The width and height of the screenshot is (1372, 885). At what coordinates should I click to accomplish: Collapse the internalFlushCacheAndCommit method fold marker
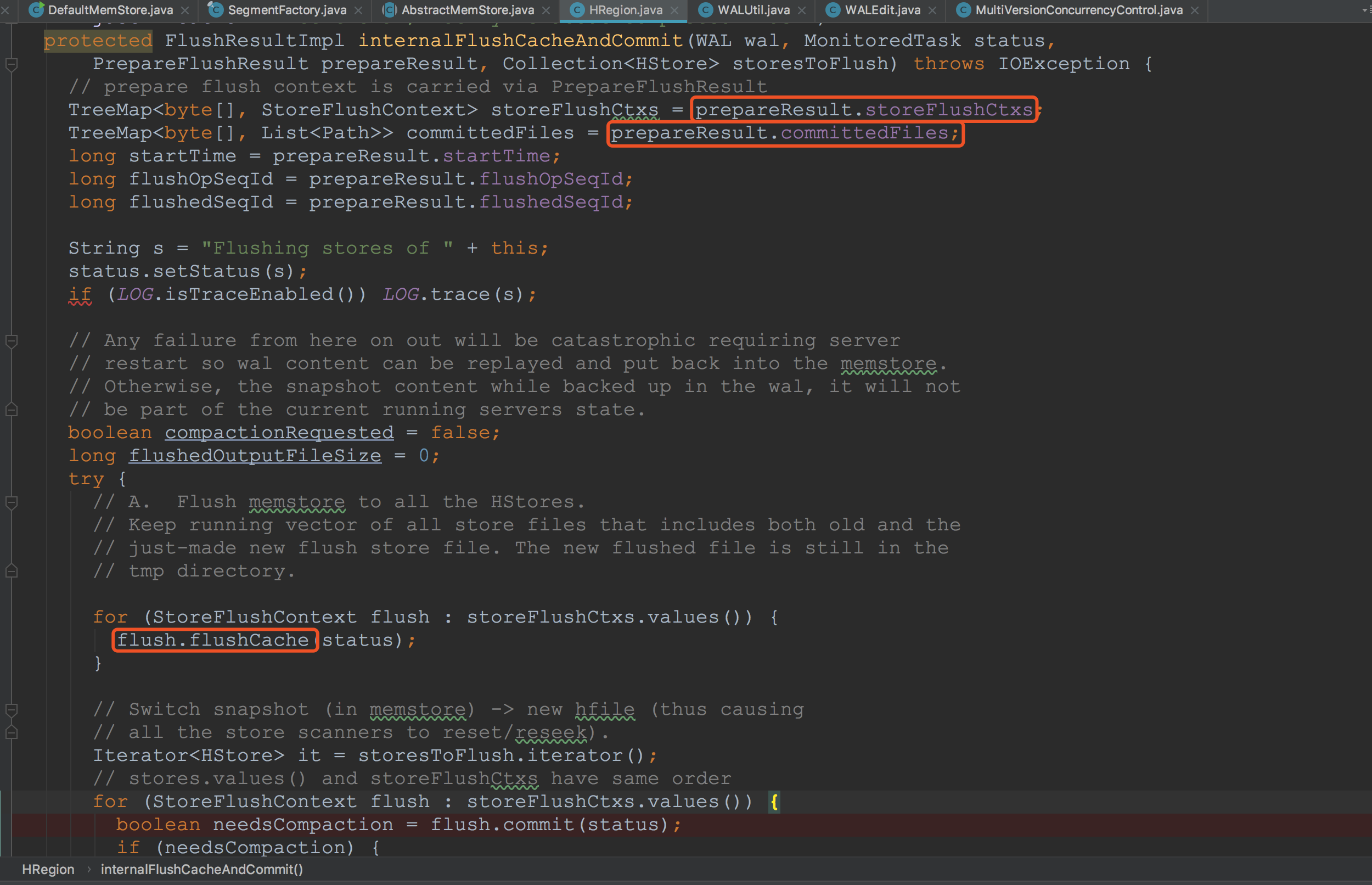(11, 64)
